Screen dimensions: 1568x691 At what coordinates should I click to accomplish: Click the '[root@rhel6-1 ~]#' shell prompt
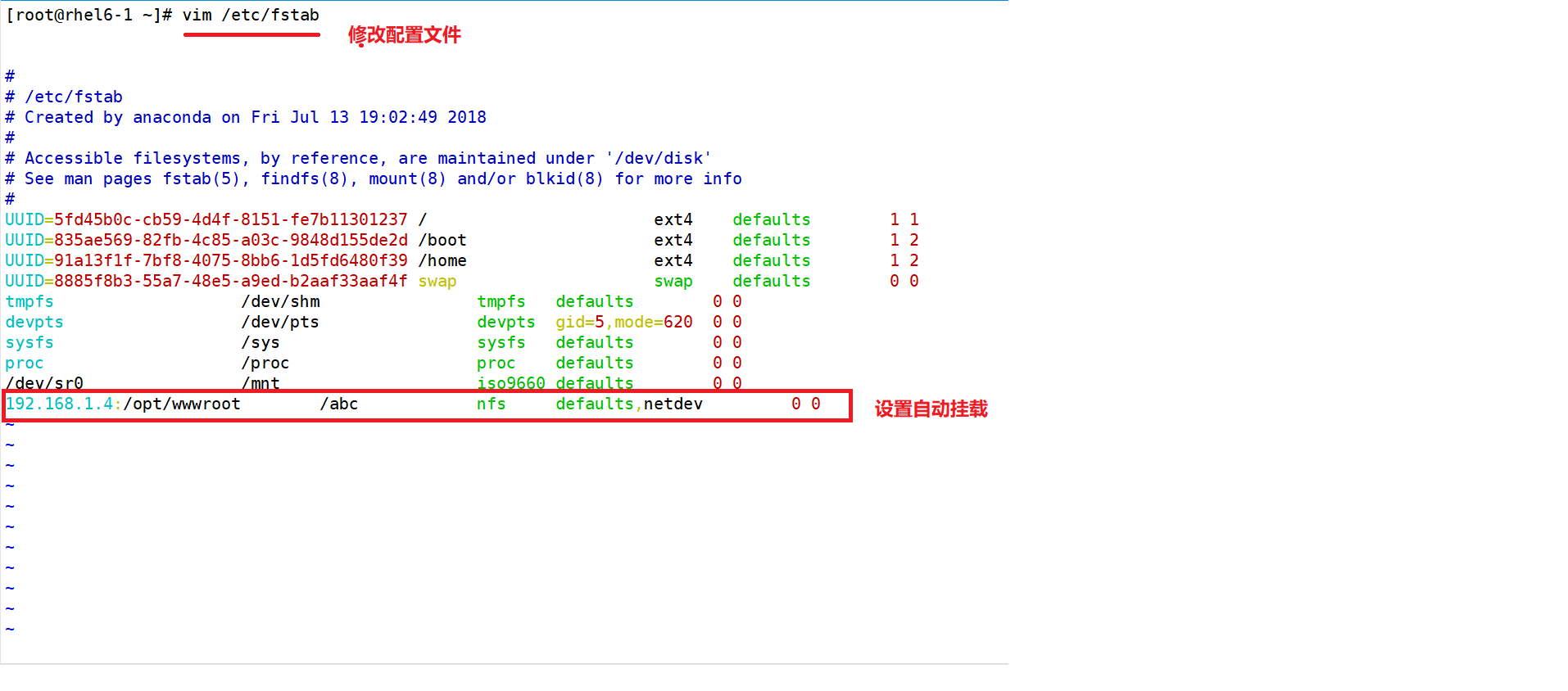click(x=88, y=16)
